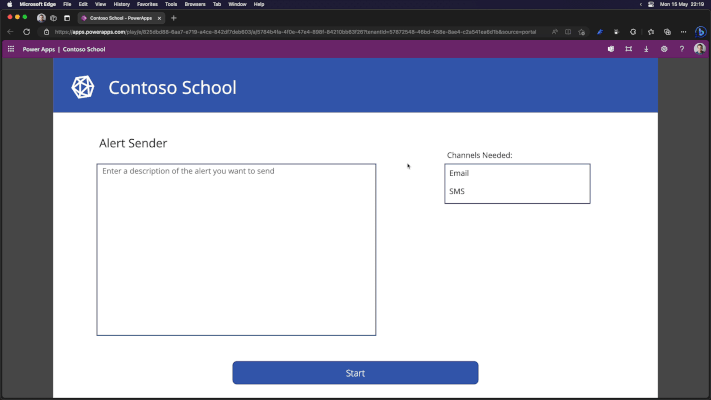Click Contoso School in the purple header
Image resolution: width=711 pixels, height=400 pixels.
tap(84, 49)
